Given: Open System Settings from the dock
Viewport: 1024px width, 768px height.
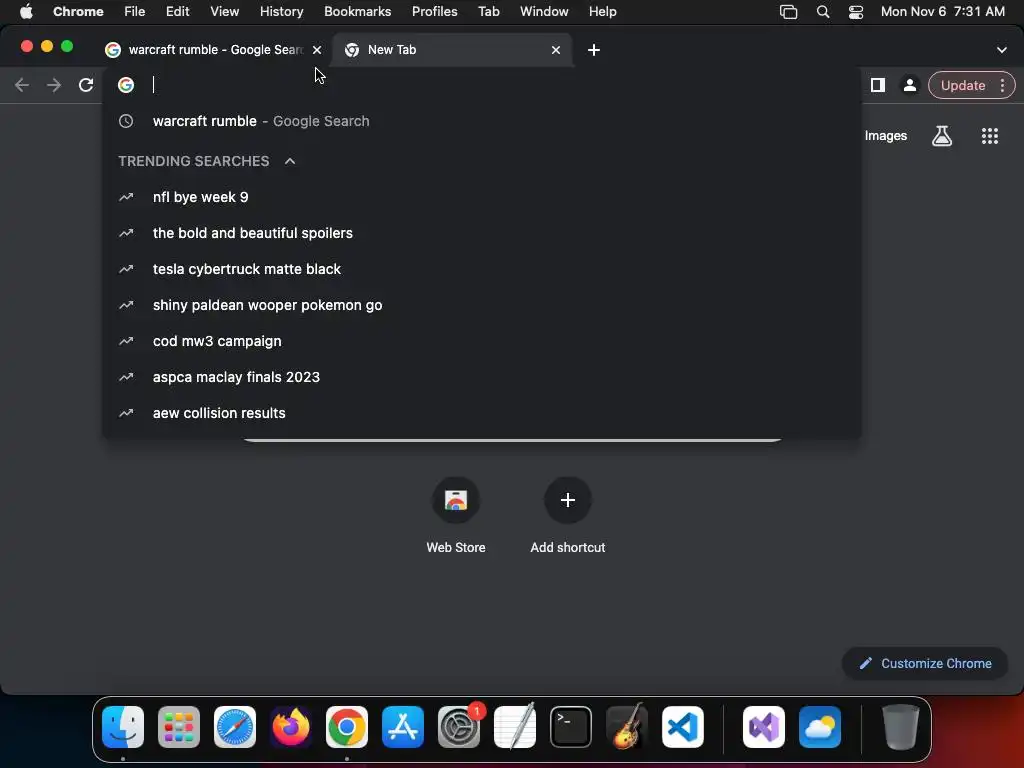Looking at the screenshot, I should (458, 727).
